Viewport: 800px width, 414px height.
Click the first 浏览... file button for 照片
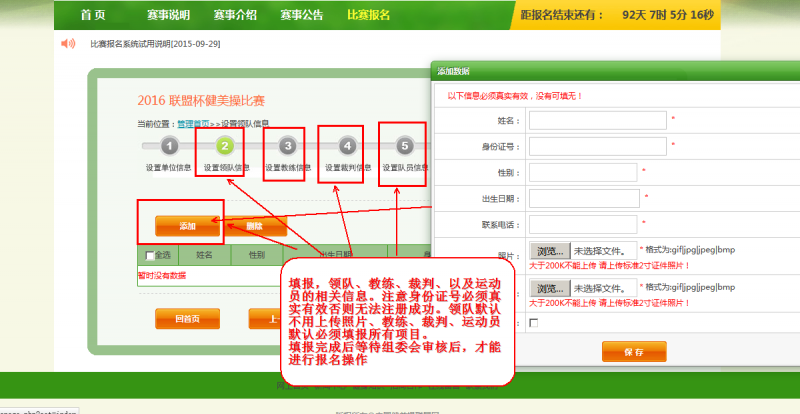tap(548, 249)
